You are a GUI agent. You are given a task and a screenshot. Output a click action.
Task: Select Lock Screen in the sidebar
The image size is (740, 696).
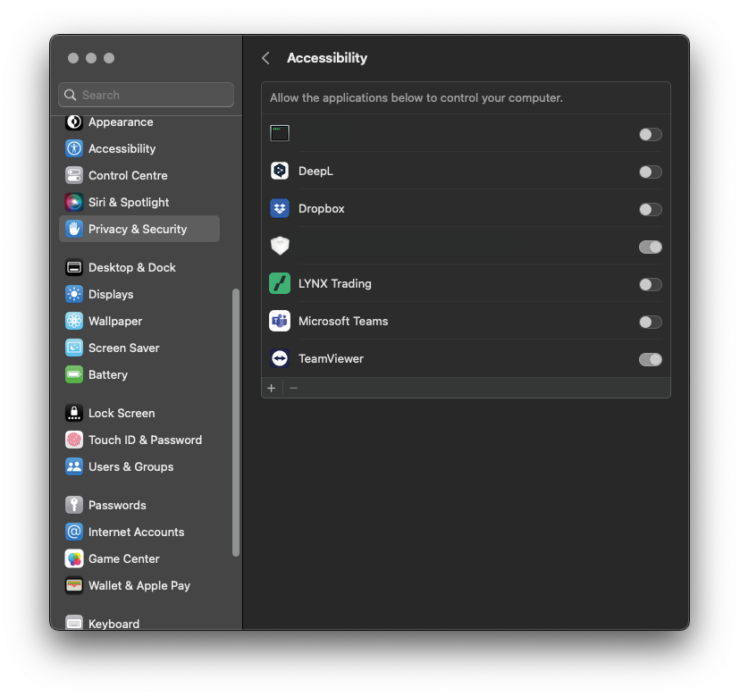tap(121, 413)
